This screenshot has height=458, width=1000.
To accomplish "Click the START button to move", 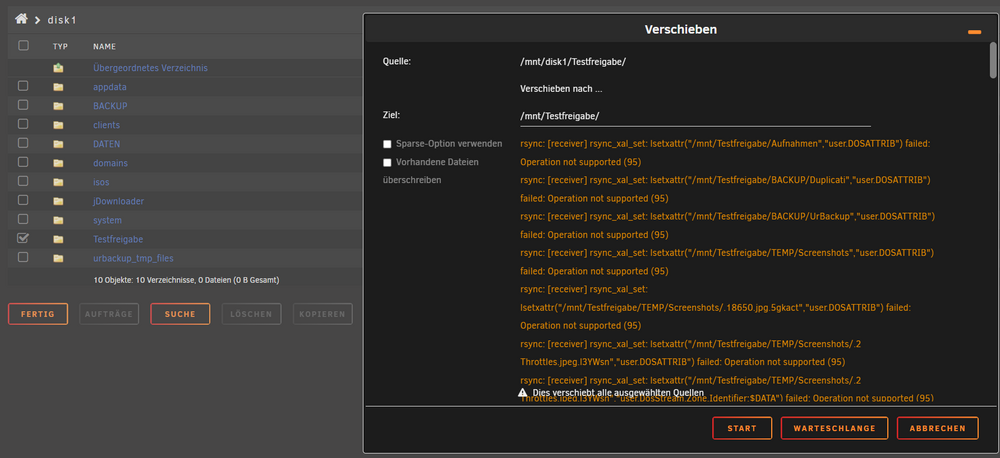I will [742, 428].
